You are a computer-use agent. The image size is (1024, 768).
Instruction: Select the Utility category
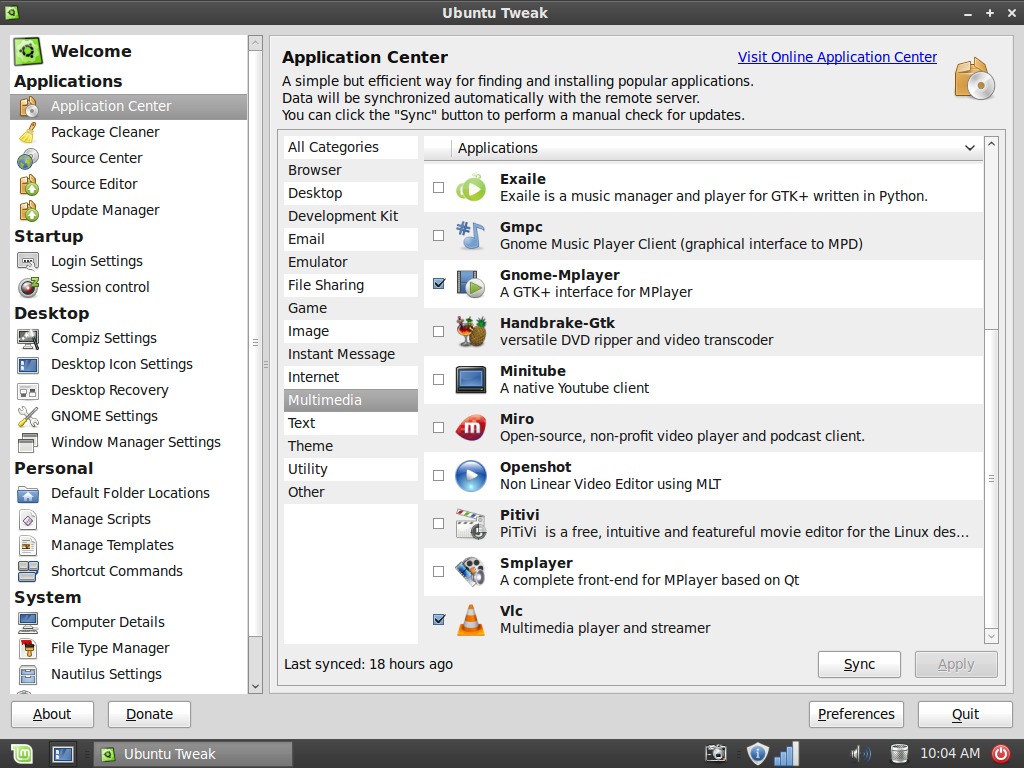[x=351, y=470]
